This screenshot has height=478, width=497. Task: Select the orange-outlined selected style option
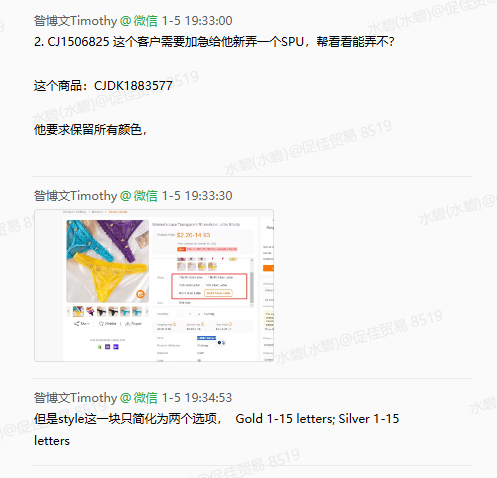(x=218, y=293)
